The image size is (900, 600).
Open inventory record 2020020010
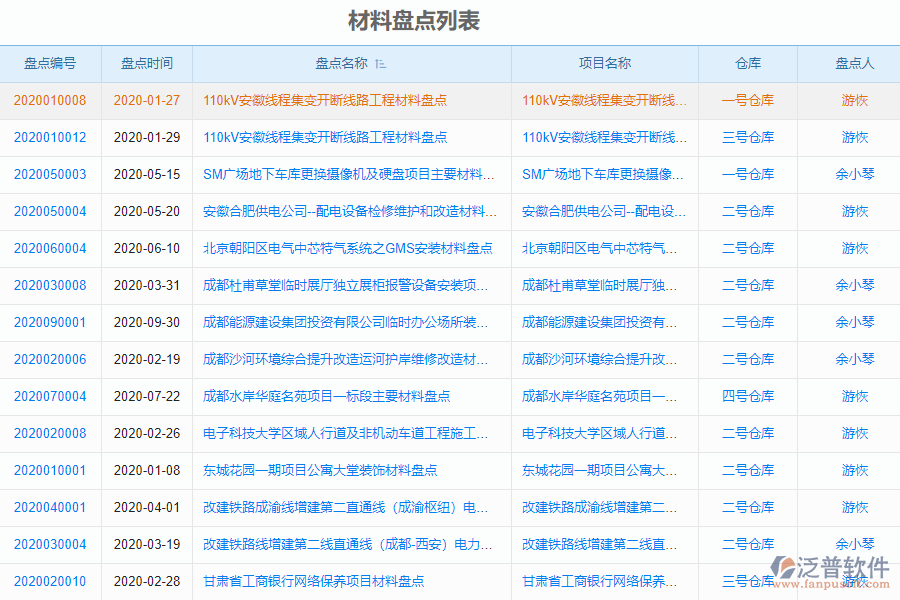[52, 581]
